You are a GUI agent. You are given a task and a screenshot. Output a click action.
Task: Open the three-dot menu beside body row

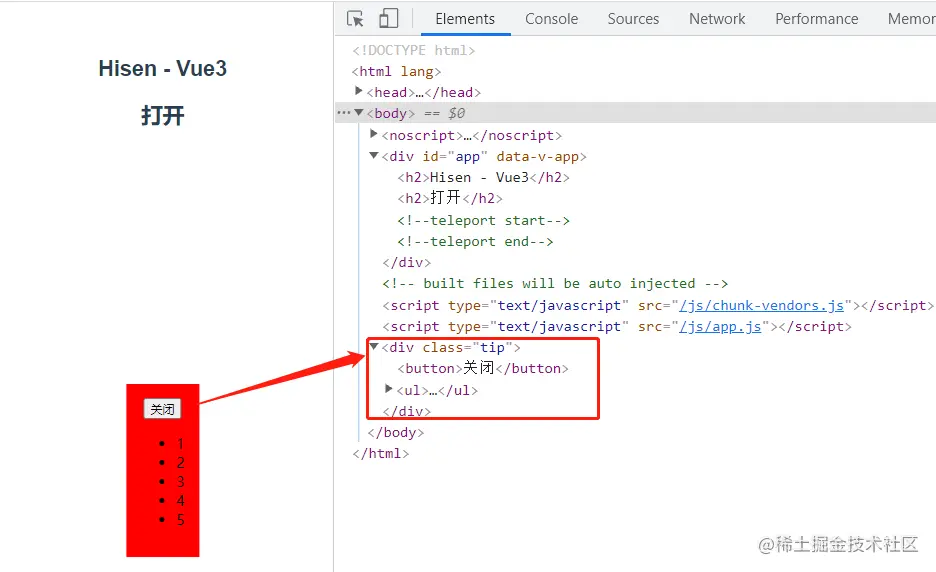(x=344, y=112)
